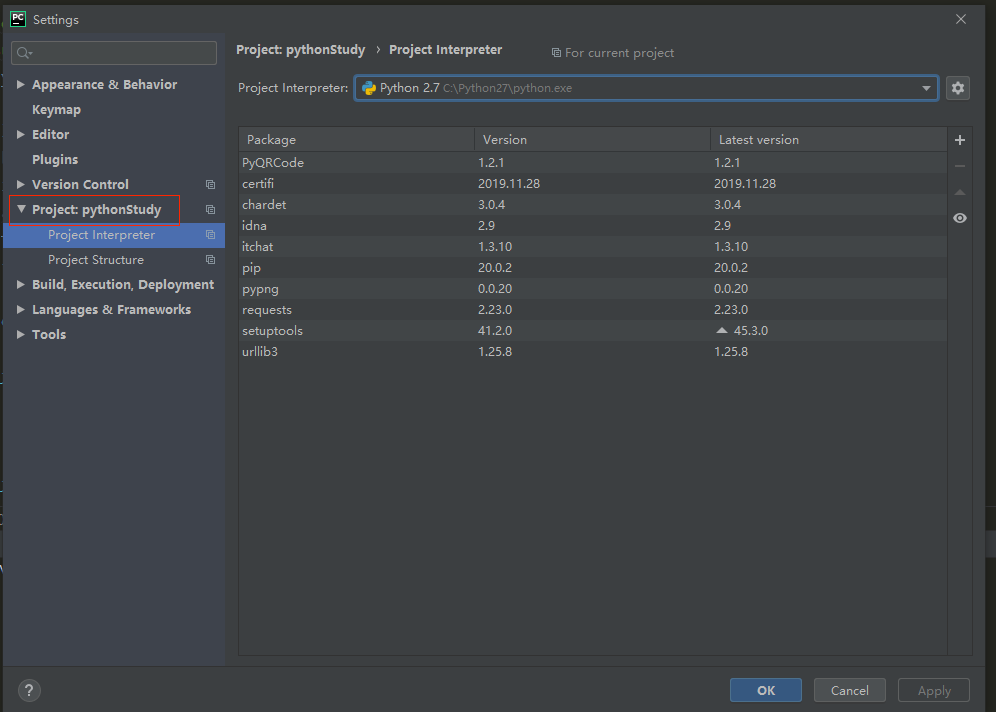Click the OK button

(765, 690)
